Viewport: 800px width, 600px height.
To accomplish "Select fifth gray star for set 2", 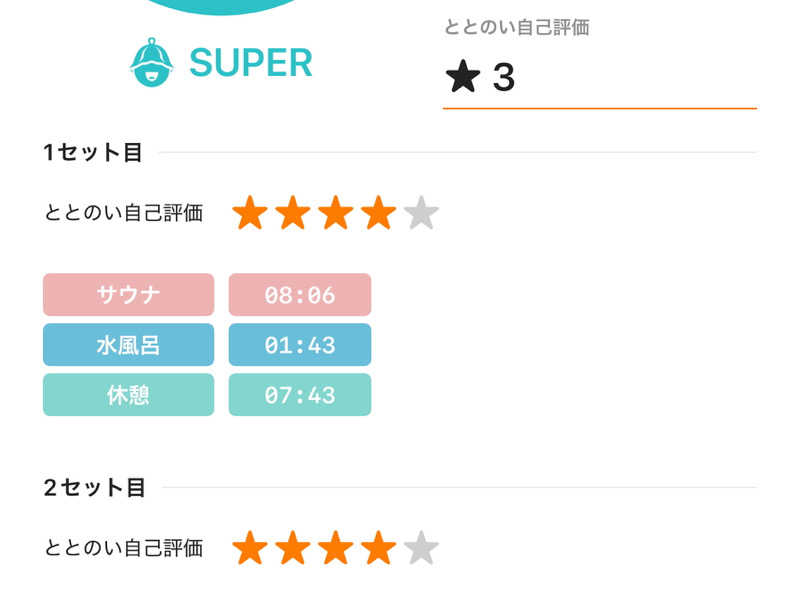I will pyautogui.click(x=422, y=548).
